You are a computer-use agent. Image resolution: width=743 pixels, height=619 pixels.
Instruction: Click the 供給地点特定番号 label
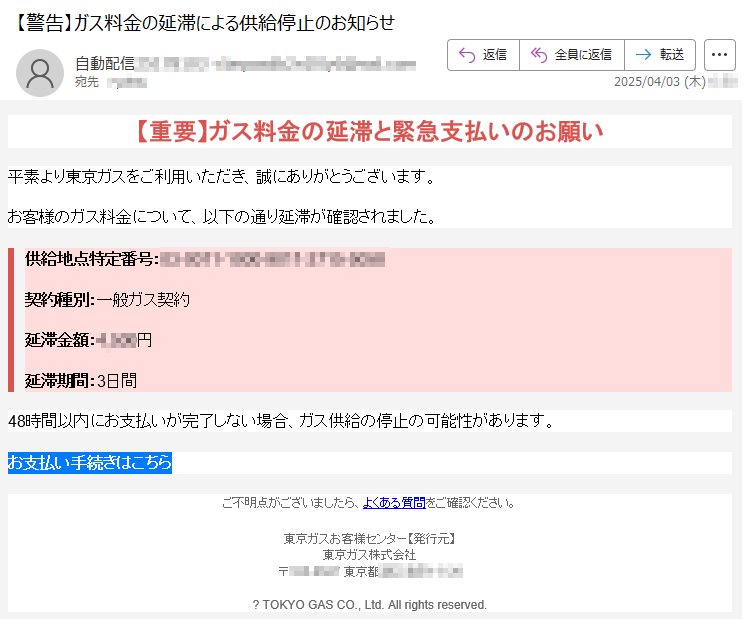tap(91, 259)
